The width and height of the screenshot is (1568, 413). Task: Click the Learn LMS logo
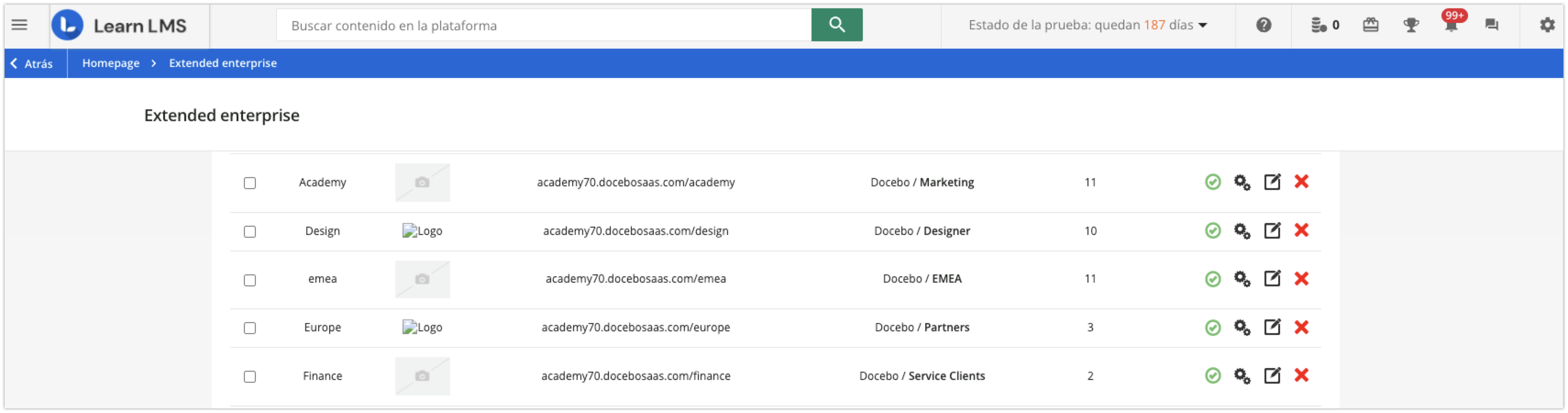[119, 25]
